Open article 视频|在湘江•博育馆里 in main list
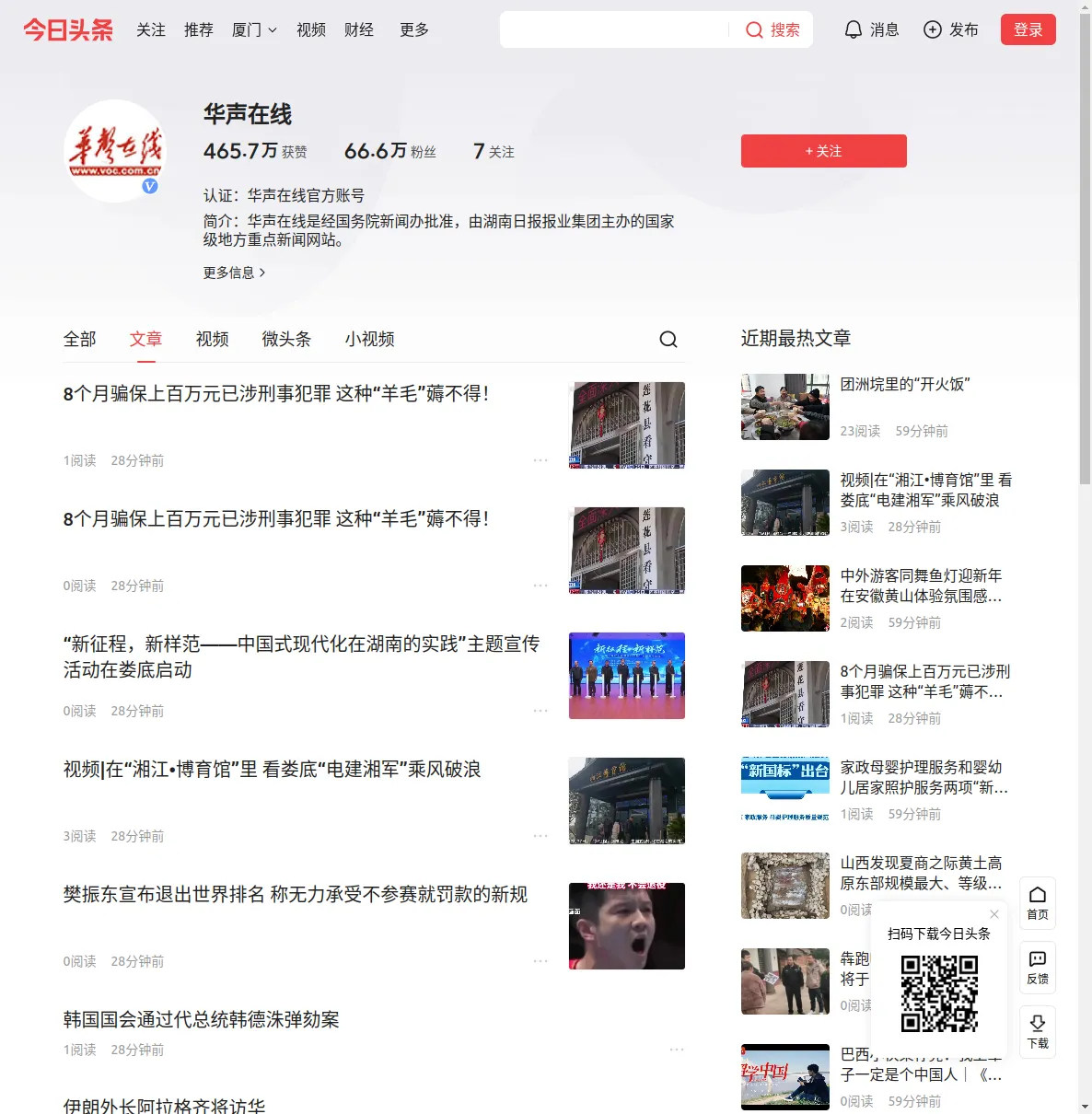 (x=273, y=770)
